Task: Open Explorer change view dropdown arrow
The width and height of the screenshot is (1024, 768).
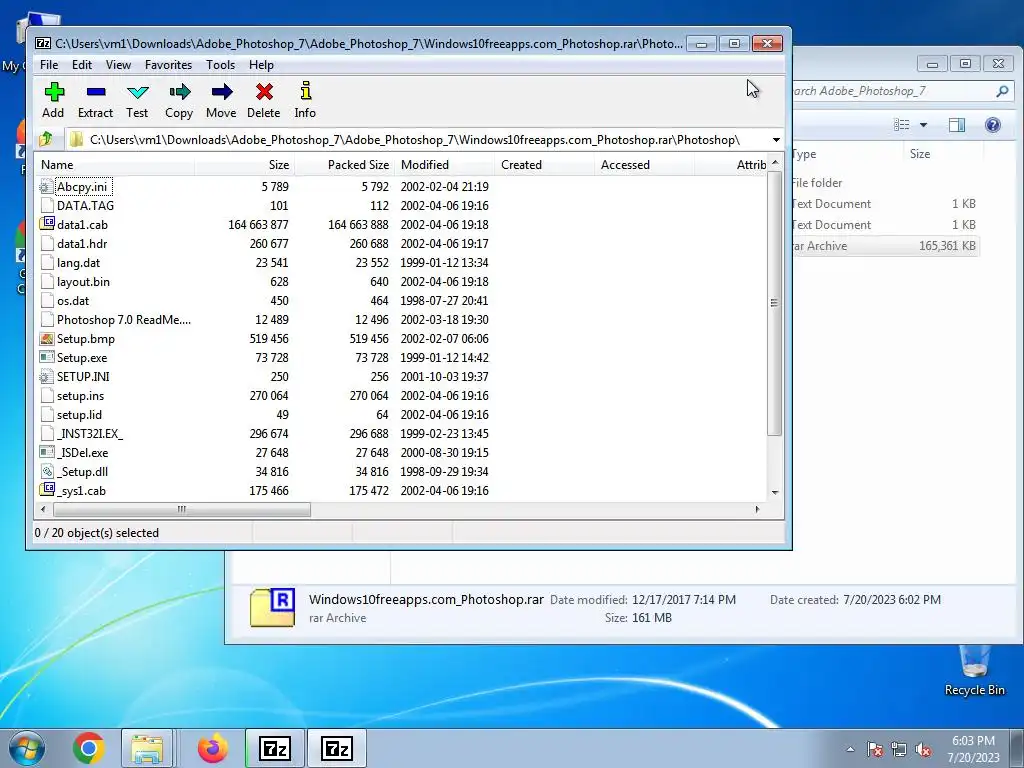Action: [x=923, y=125]
